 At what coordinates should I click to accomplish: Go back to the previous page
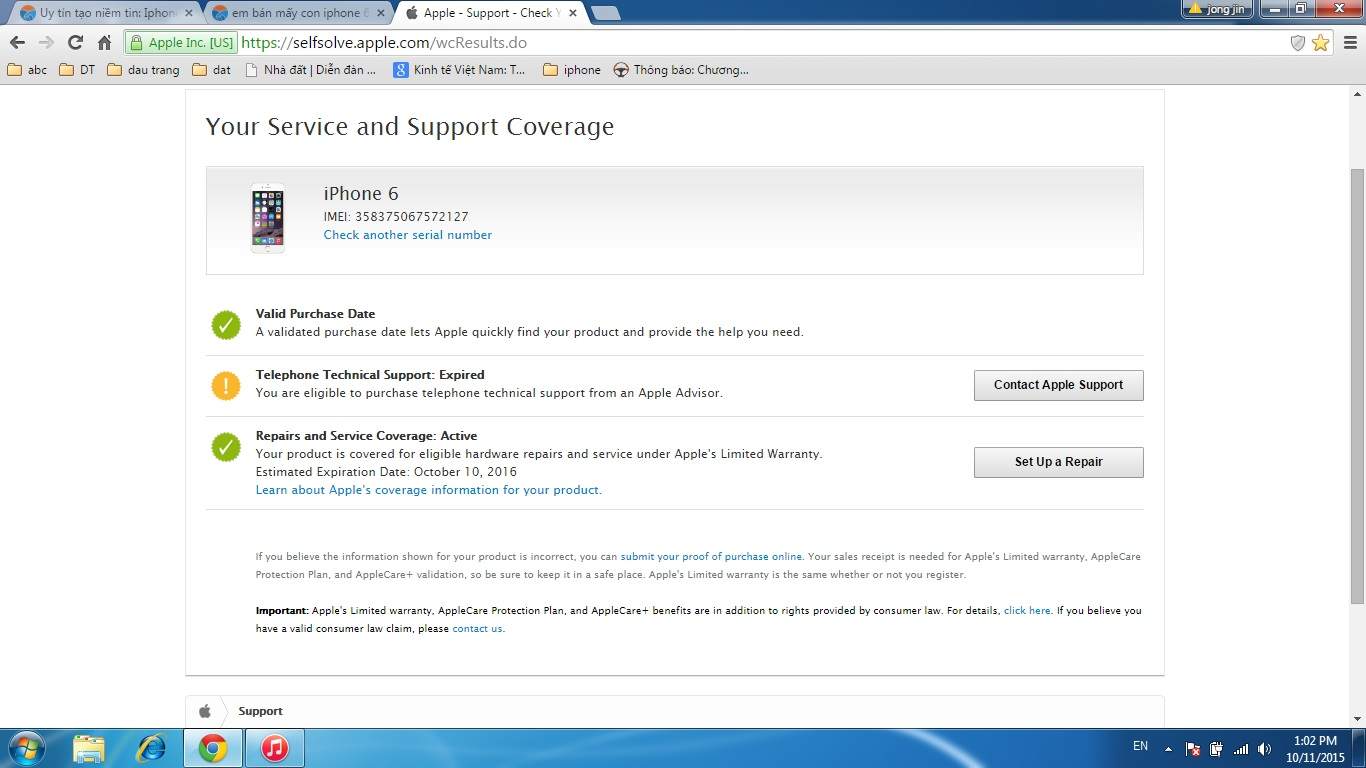[17, 43]
